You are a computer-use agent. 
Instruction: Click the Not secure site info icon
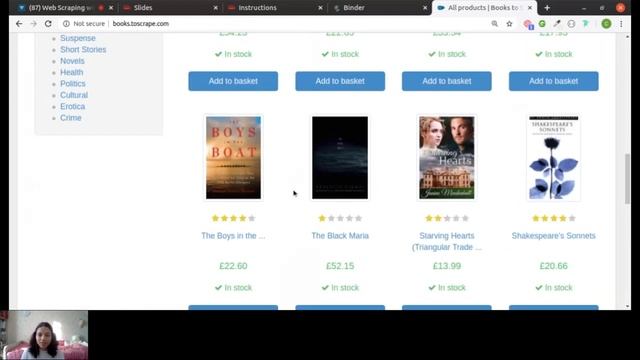[66, 24]
